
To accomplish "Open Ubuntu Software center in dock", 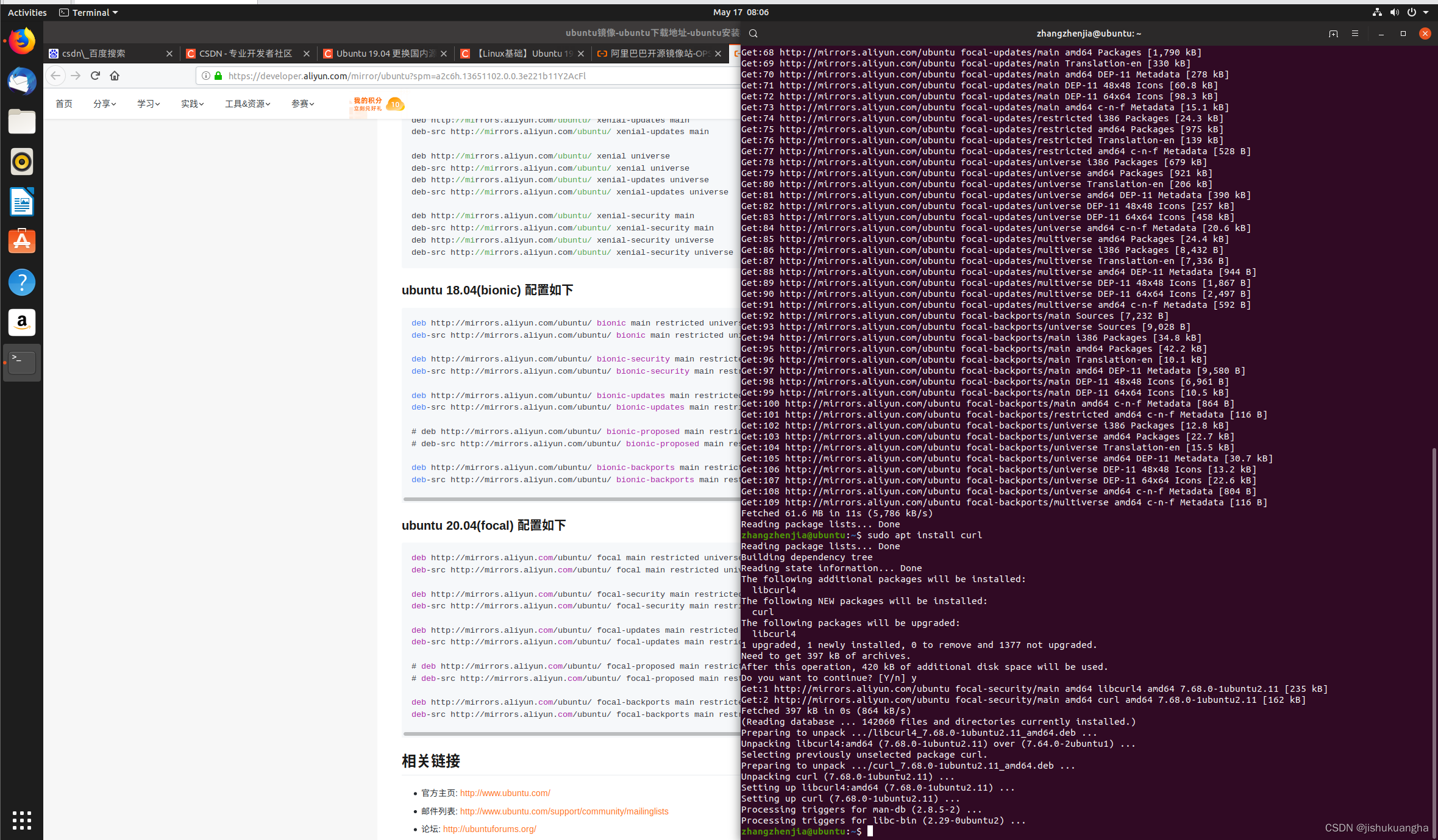I will pyautogui.click(x=22, y=242).
